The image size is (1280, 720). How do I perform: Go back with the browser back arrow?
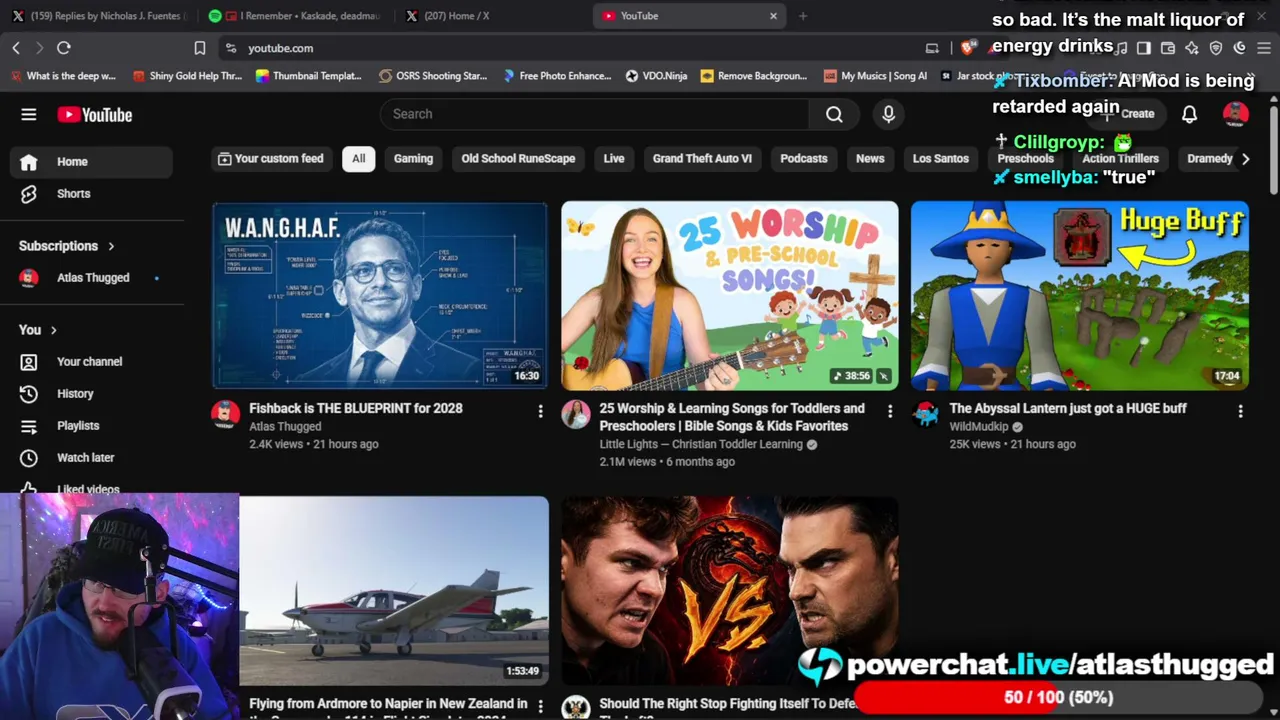(x=16, y=48)
